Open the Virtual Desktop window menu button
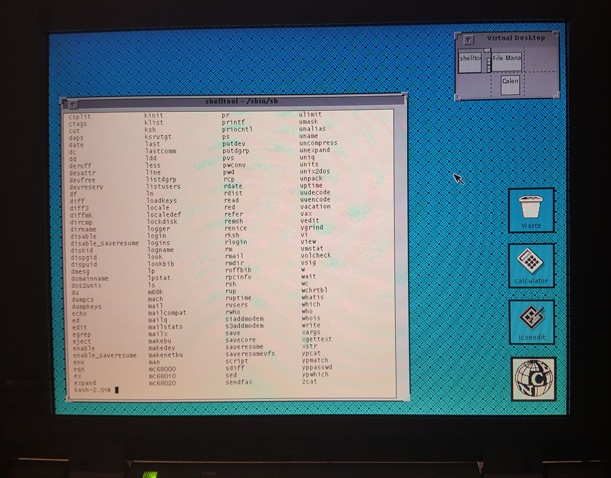Viewport: 611px width, 478px height. click(469, 39)
